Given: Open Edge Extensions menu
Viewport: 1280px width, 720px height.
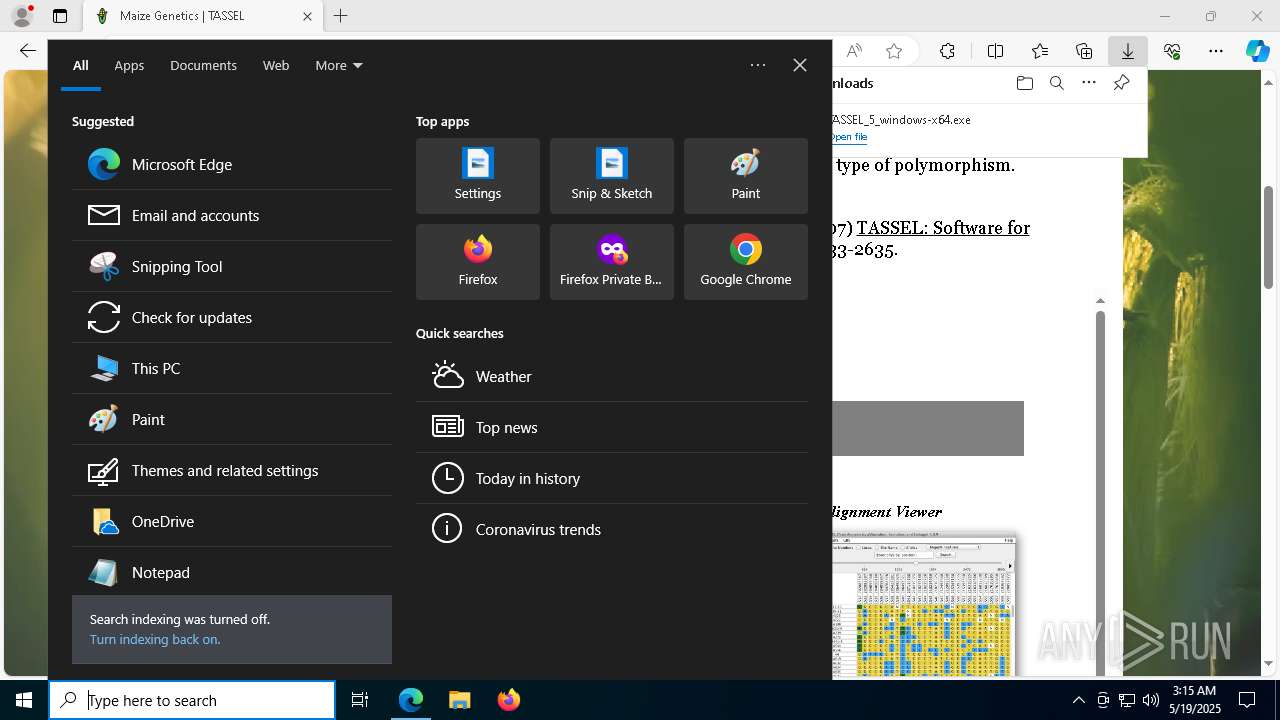Looking at the screenshot, I should pos(947,51).
